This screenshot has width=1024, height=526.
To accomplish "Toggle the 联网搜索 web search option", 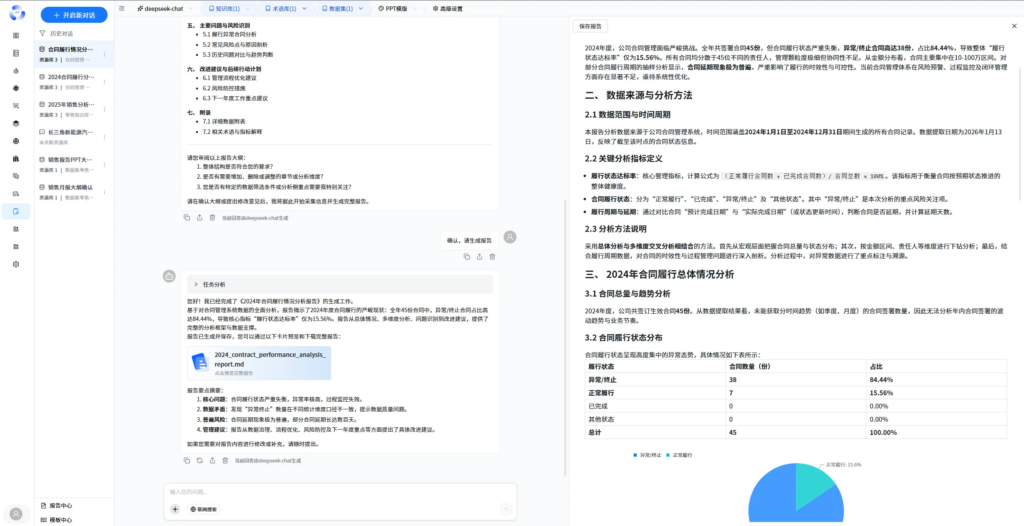I will click(202, 509).
